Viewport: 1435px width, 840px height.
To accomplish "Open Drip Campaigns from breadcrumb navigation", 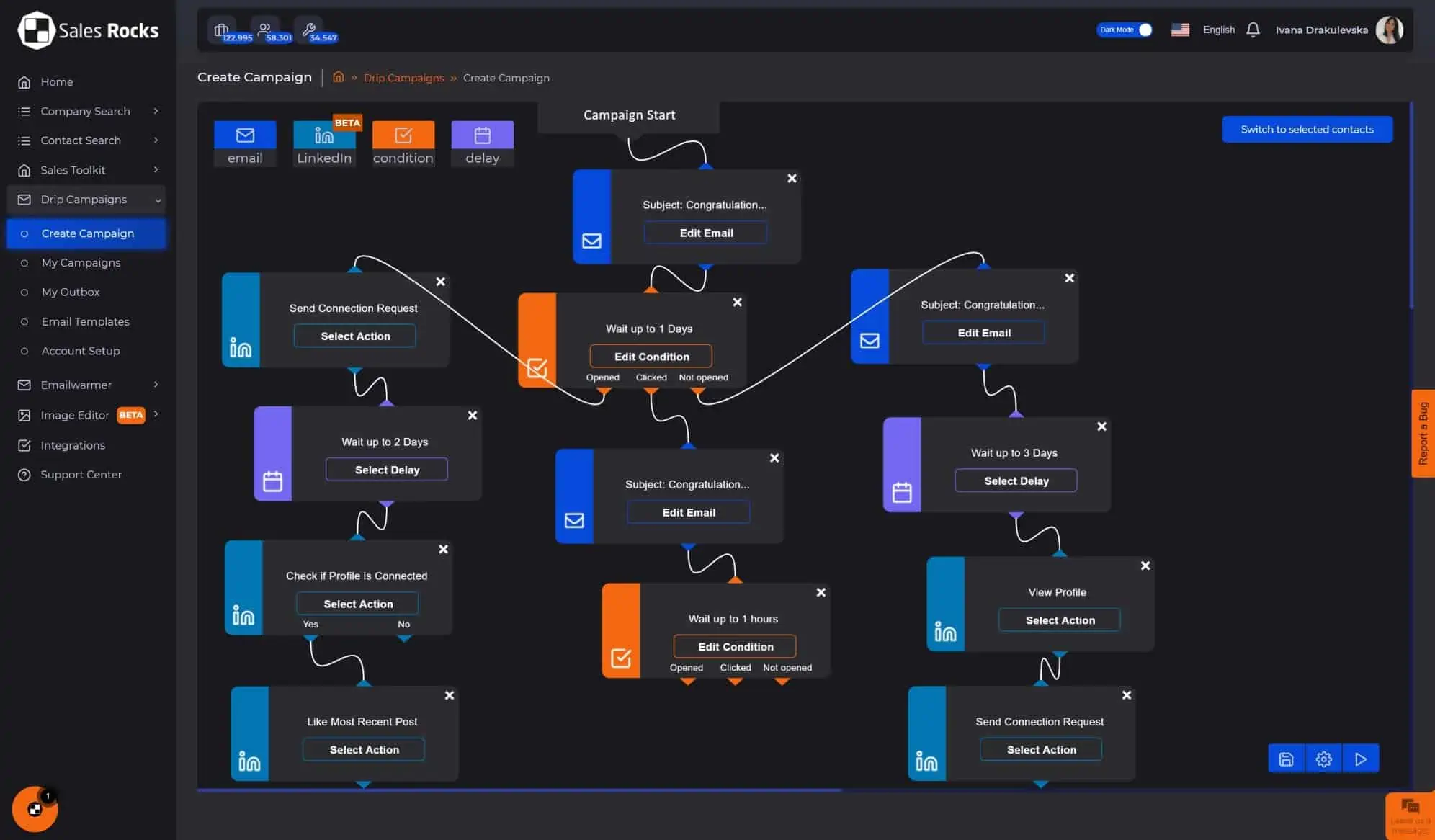I will 403,78.
